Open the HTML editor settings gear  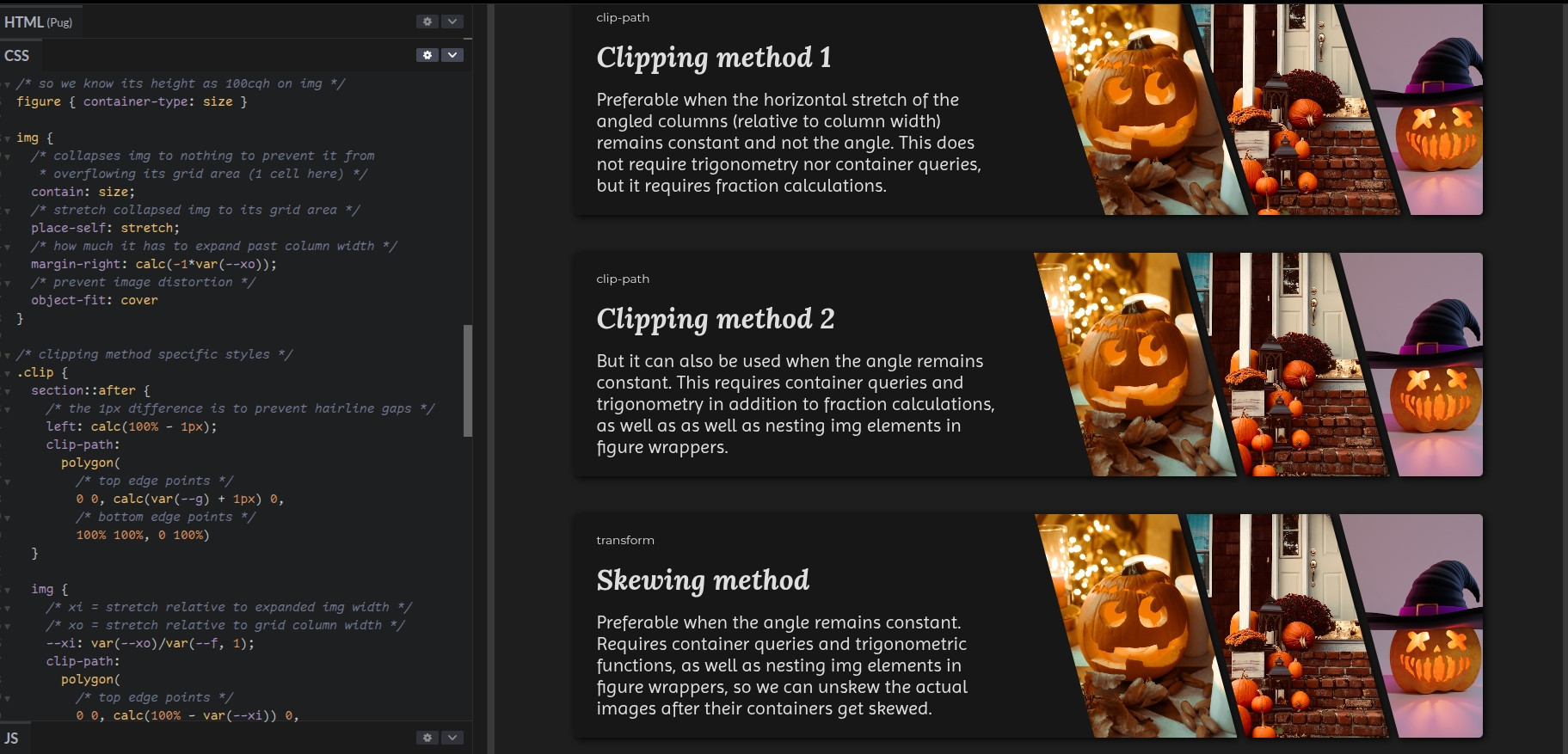(427, 21)
